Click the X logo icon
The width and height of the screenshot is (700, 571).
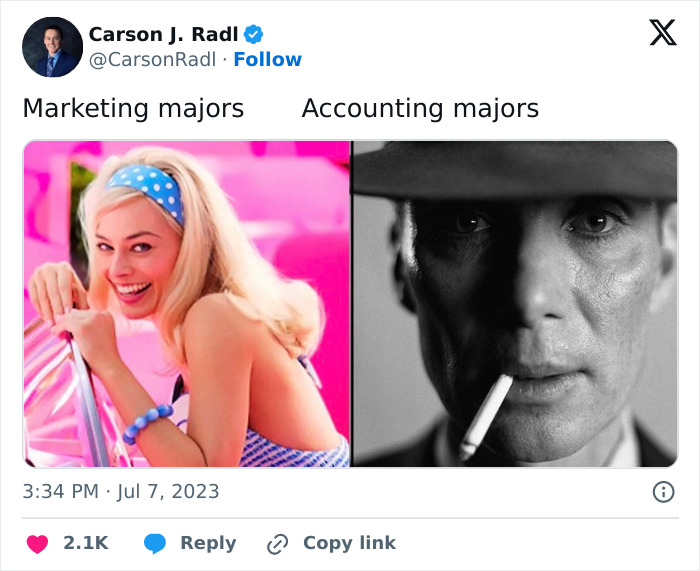click(x=662, y=34)
